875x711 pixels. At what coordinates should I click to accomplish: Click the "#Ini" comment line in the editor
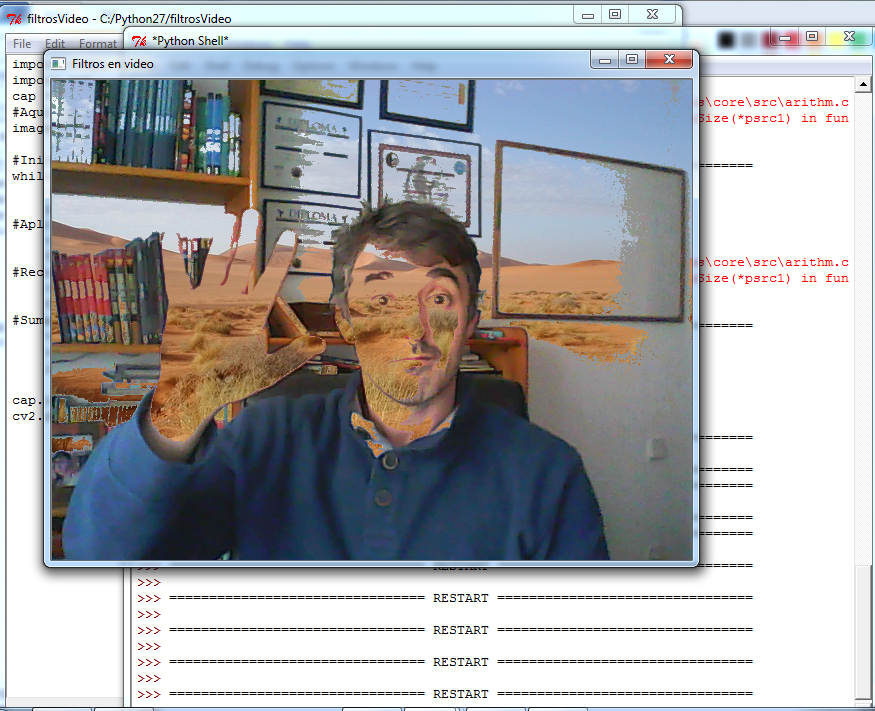tap(27, 160)
